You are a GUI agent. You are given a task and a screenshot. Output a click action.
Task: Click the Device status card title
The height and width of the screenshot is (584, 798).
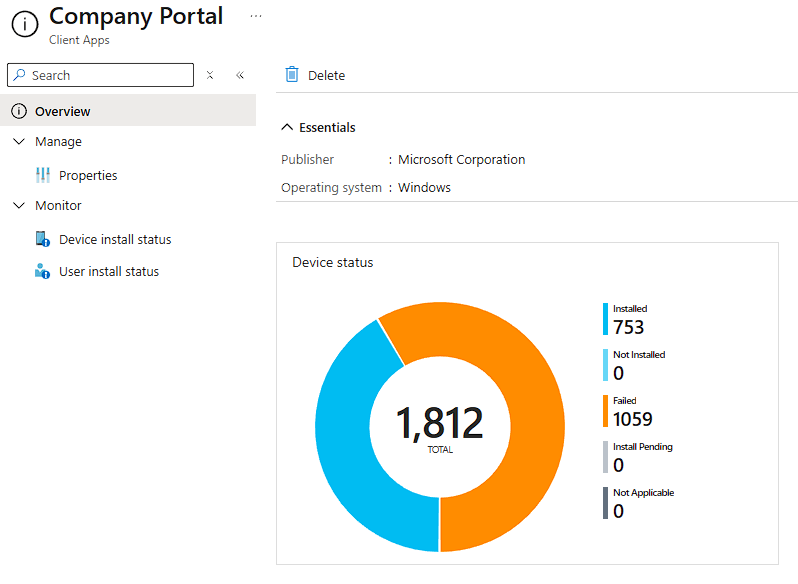coord(333,262)
